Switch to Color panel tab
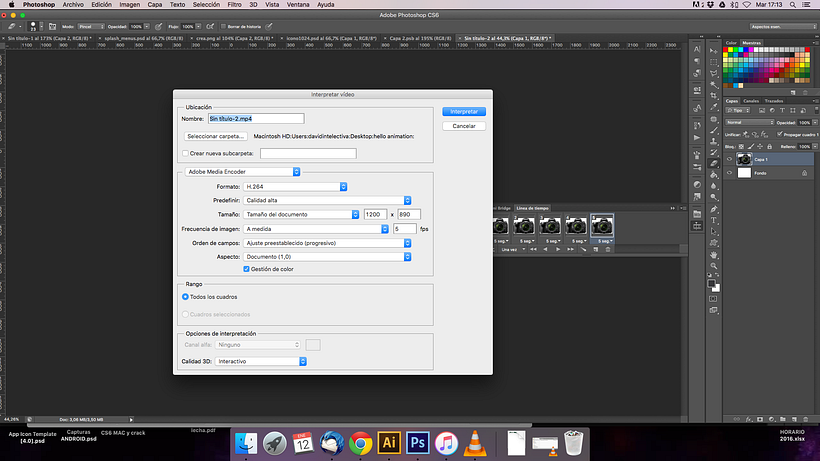The height and width of the screenshot is (461, 820). click(x=731, y=43)
